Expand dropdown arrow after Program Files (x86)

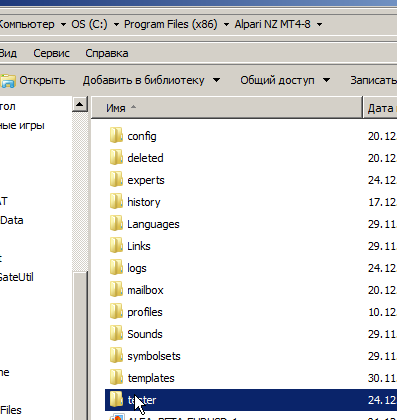tap(226, 25)
